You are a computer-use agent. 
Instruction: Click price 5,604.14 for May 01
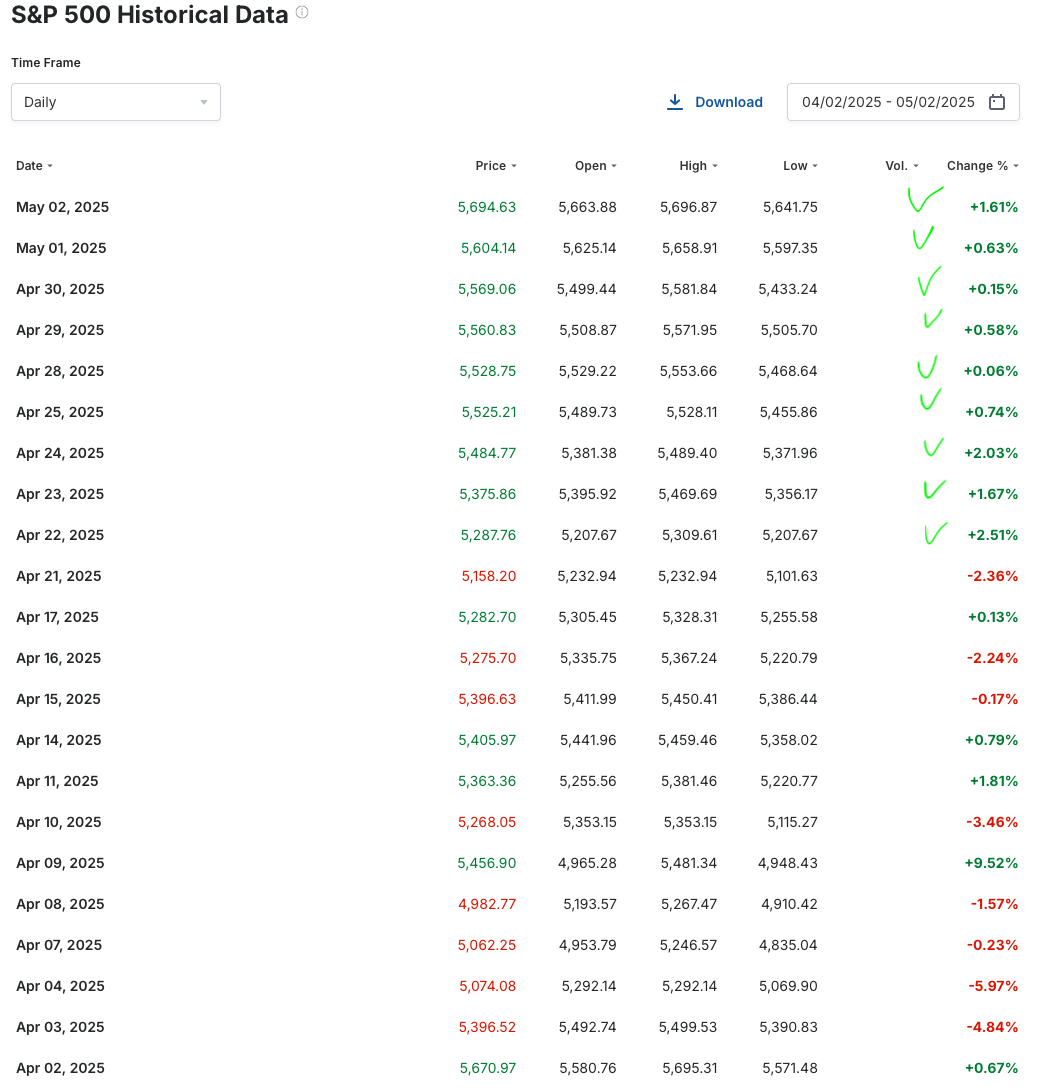488,248
